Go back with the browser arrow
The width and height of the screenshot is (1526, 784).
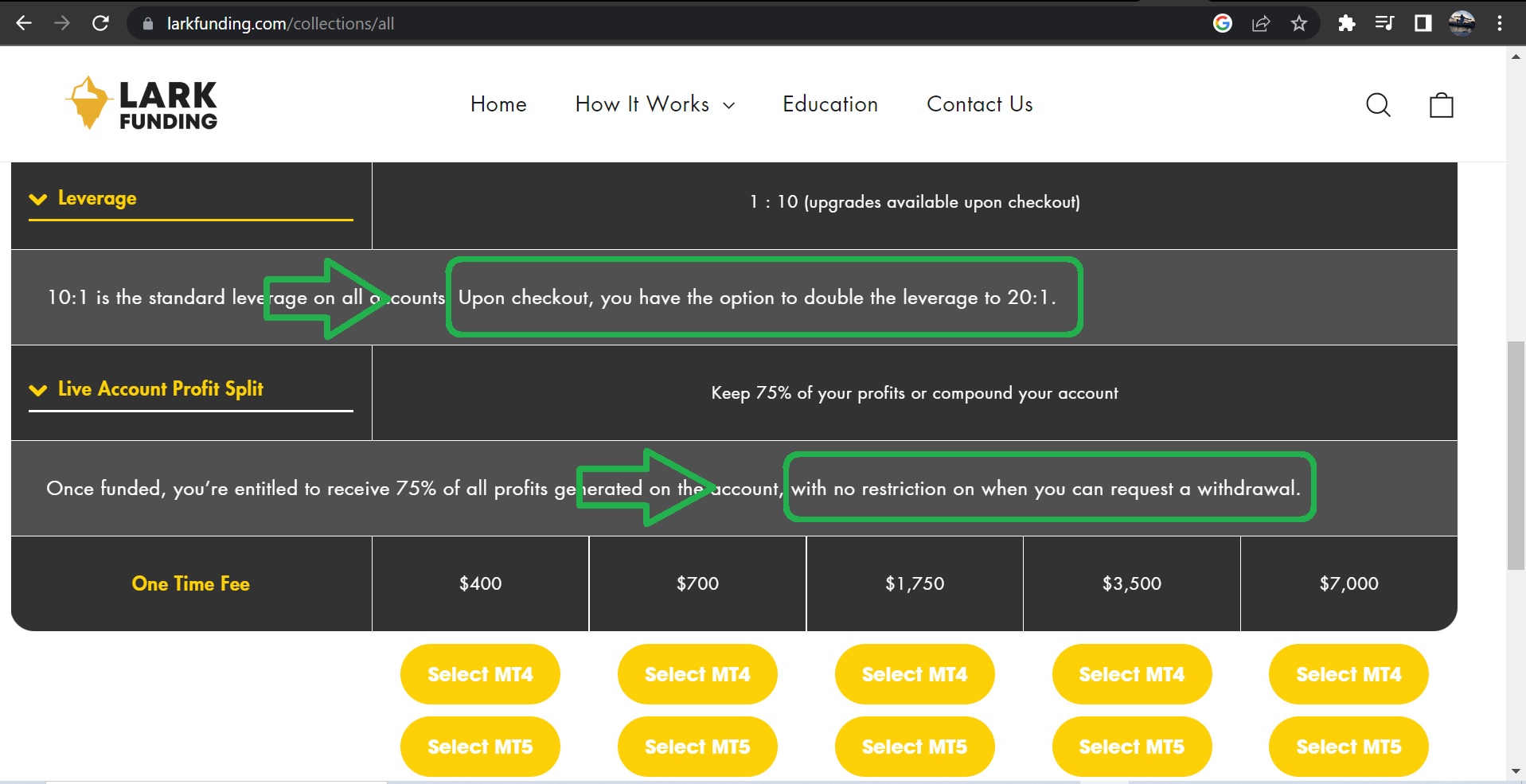(x=24, y=23)
